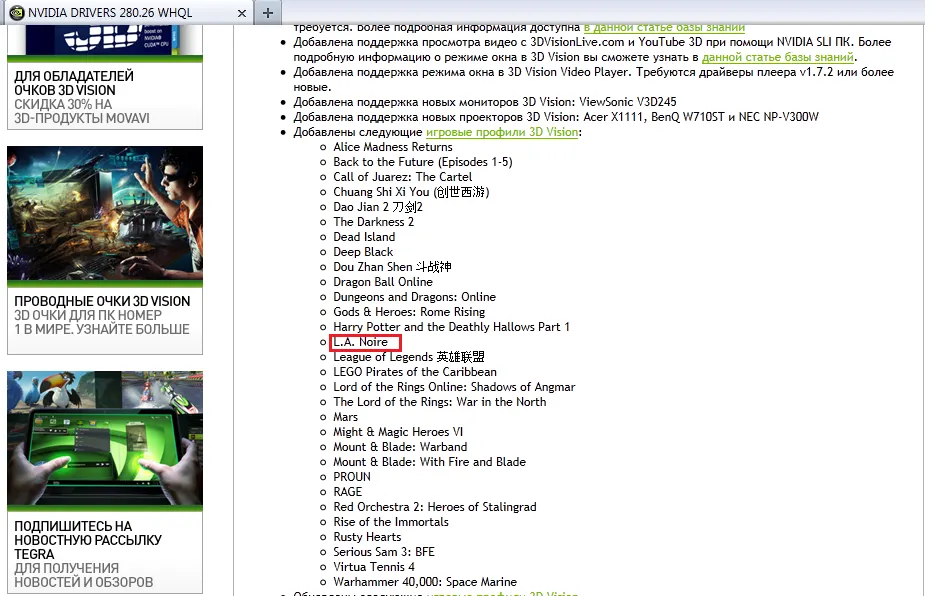The height and width of the screenshot is (596, 948).
Task: Click the 3D Vision software box image
Action: pos(105,28)
